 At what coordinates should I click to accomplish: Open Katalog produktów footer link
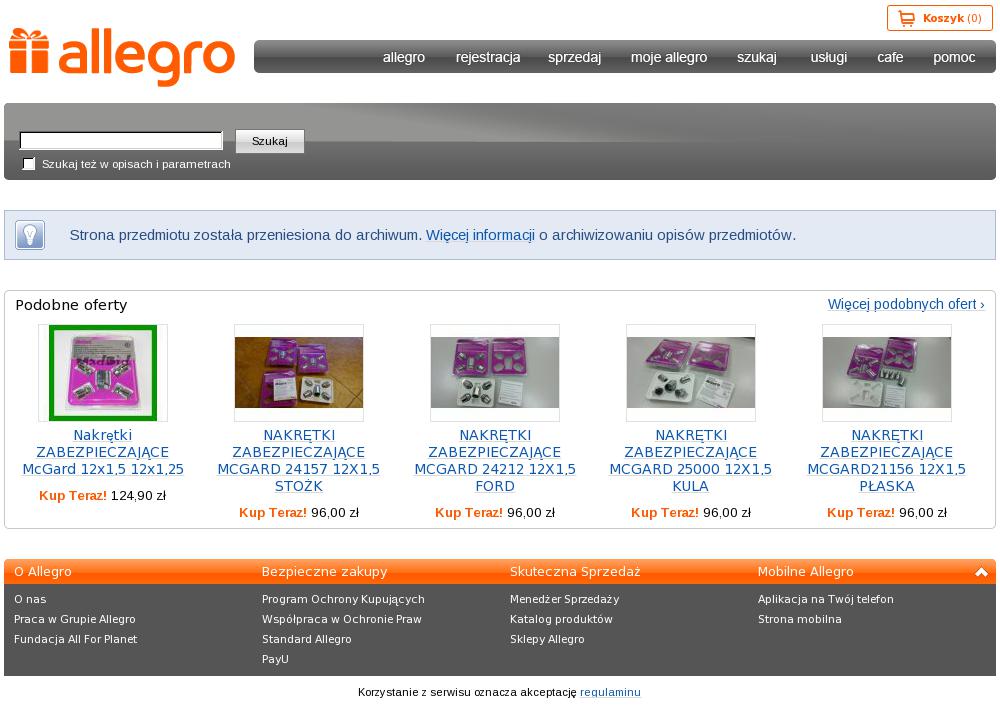pos(561,619)
